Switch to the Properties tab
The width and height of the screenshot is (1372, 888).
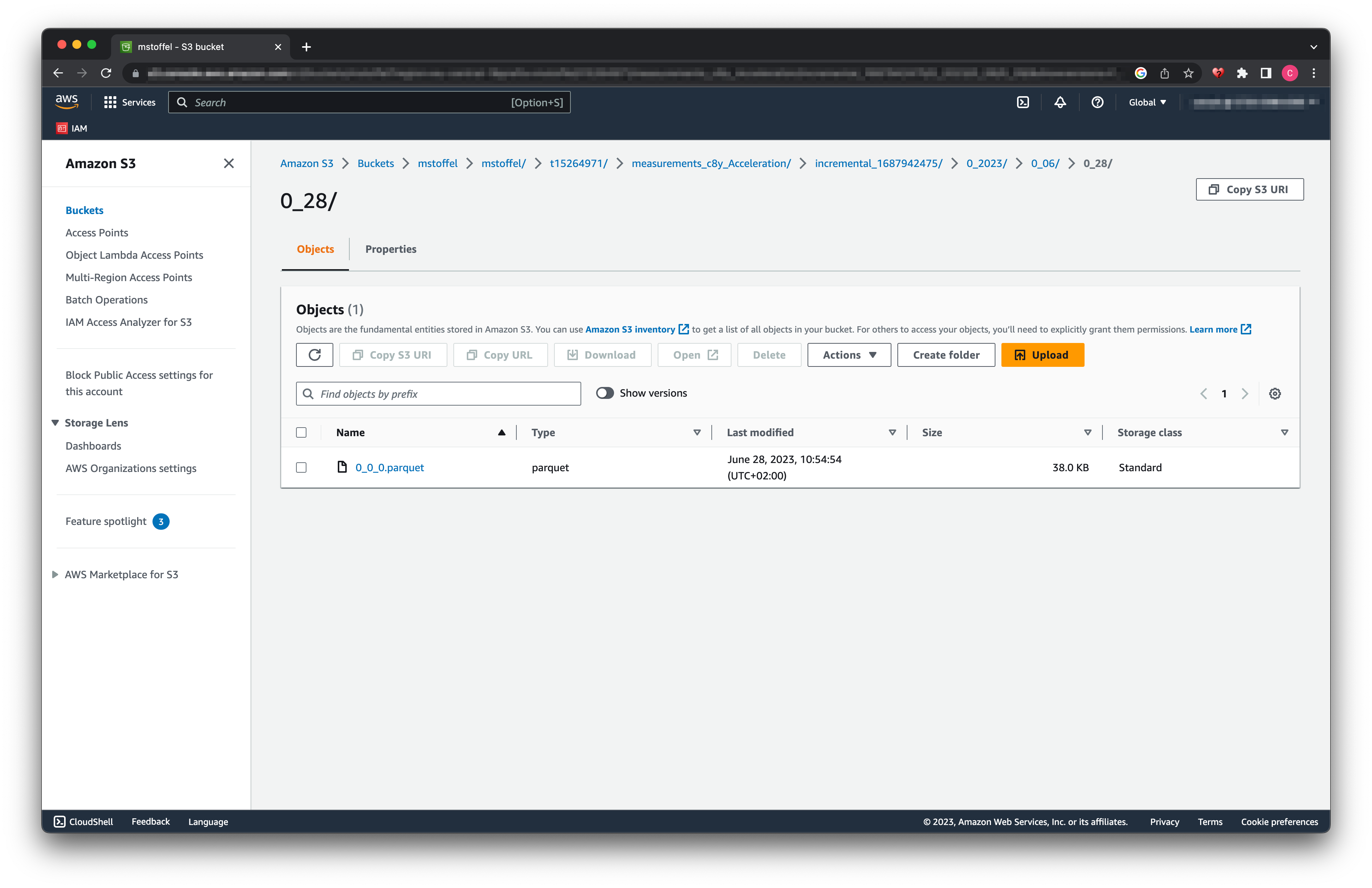pyautogui.click(x=390, y=249)
